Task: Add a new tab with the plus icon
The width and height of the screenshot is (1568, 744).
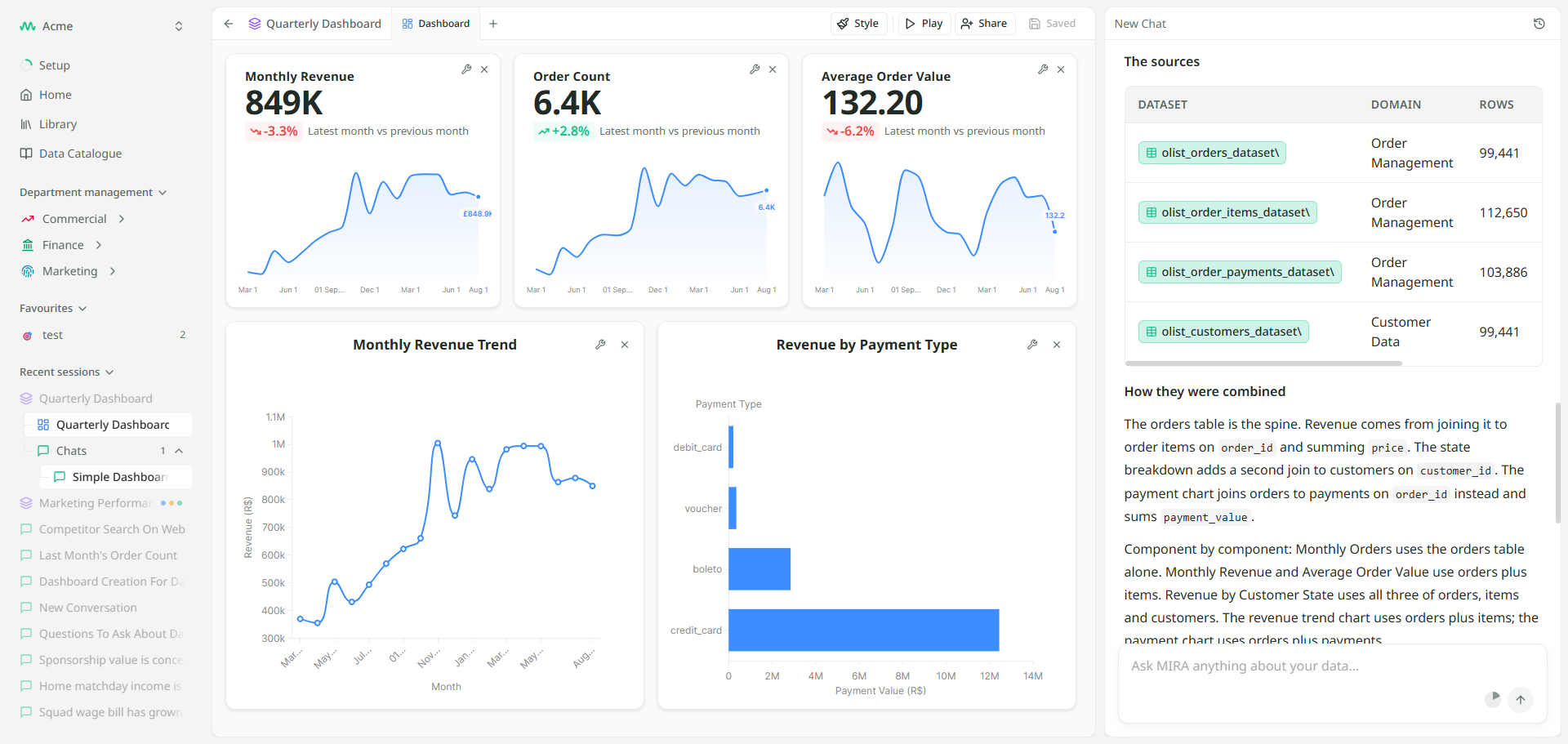Action: coord(493,24)
